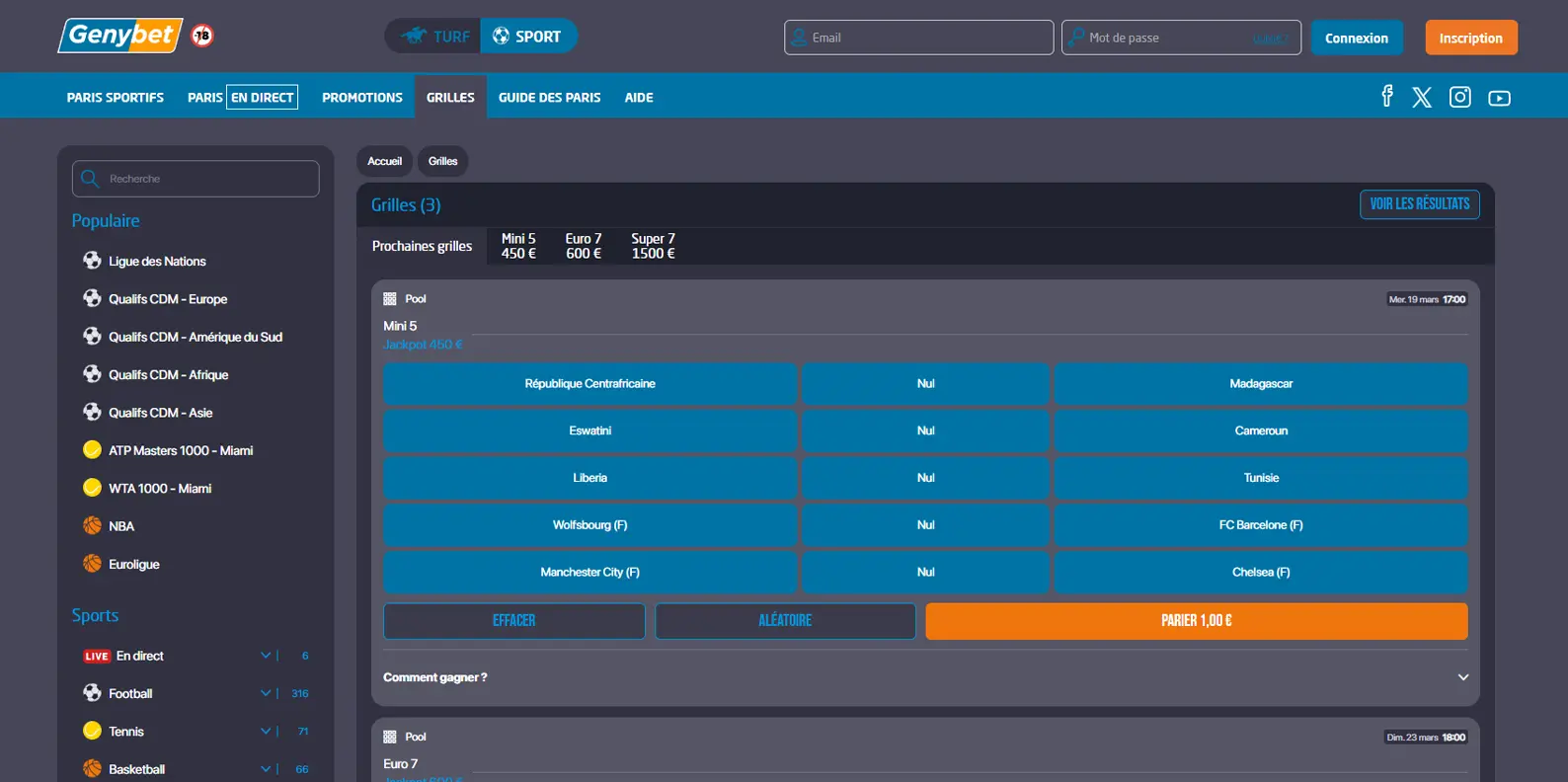Switch to SPORT mode

point(528,37)
